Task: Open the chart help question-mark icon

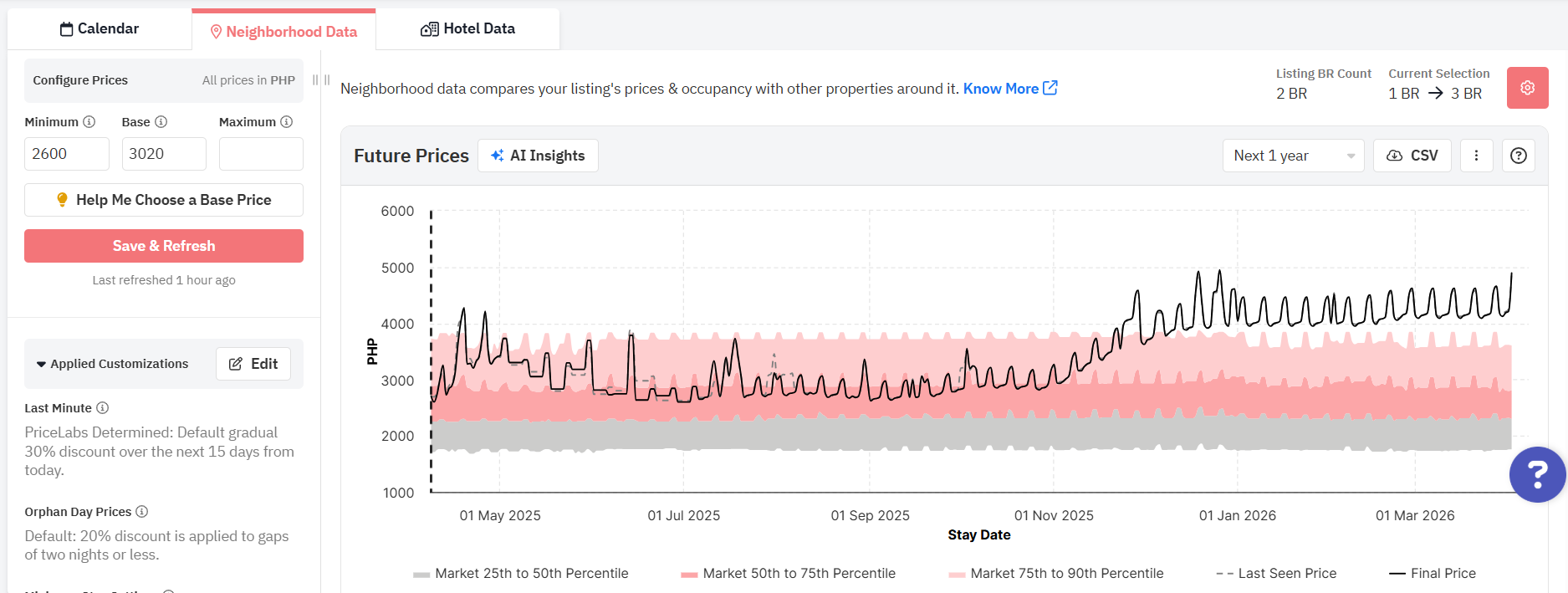Action: point(1518,156)
